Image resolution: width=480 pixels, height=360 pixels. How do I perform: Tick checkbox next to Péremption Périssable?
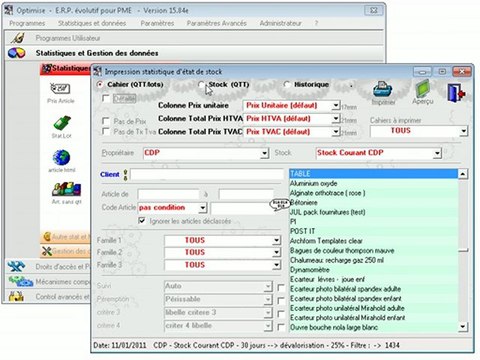tap(281, 300)
